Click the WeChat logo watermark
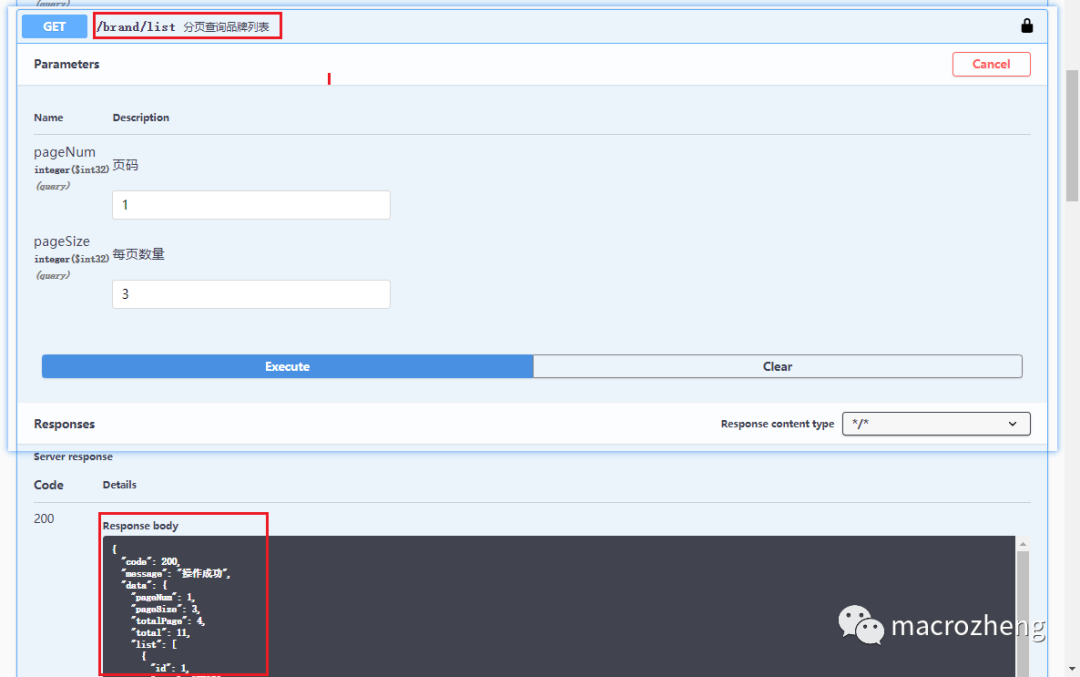 (860, 625)
